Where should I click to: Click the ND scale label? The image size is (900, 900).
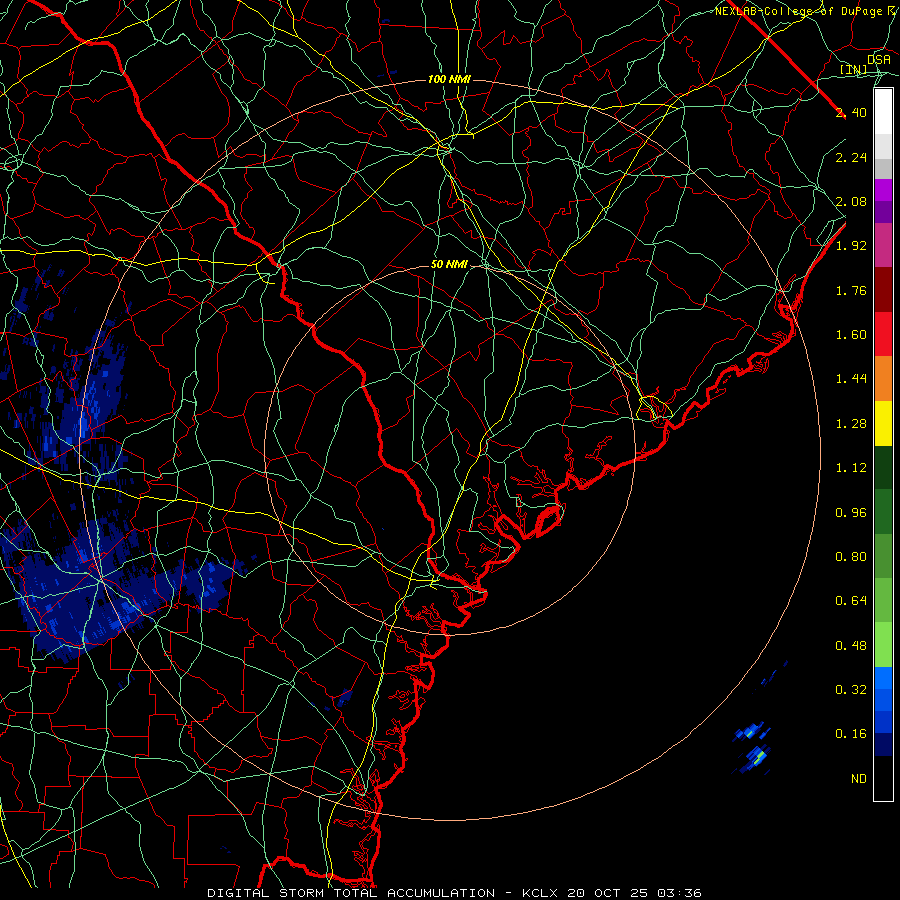(859, 779)
